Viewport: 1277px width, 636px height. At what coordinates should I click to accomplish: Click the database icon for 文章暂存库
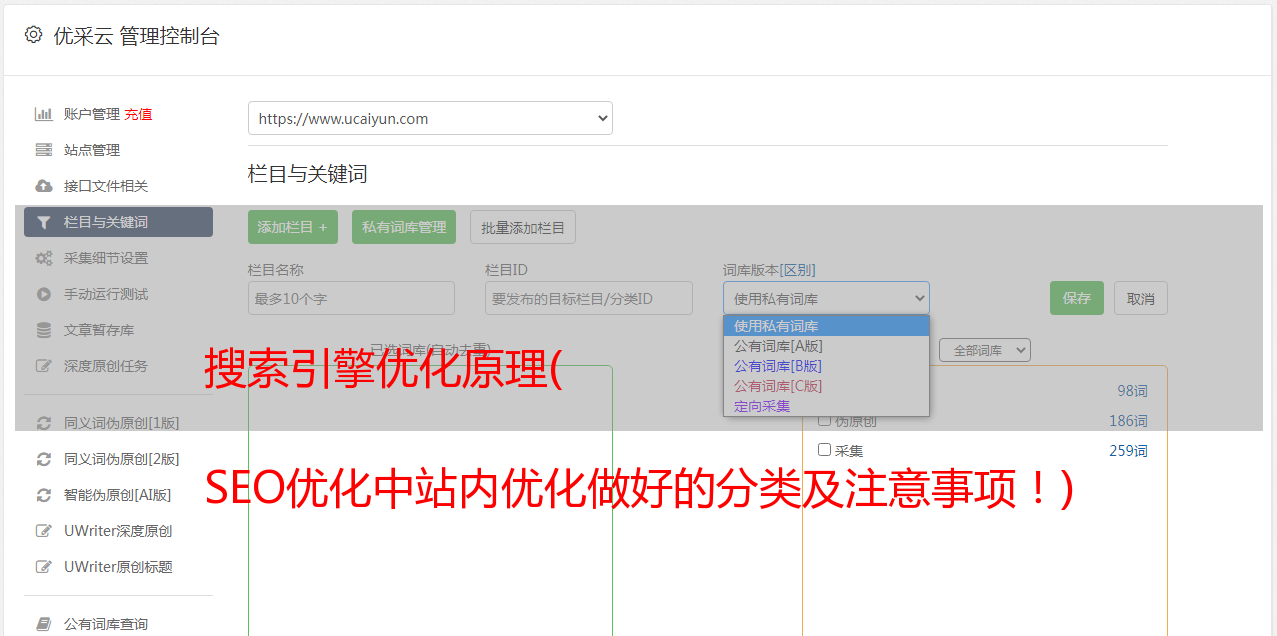[44, 330]
